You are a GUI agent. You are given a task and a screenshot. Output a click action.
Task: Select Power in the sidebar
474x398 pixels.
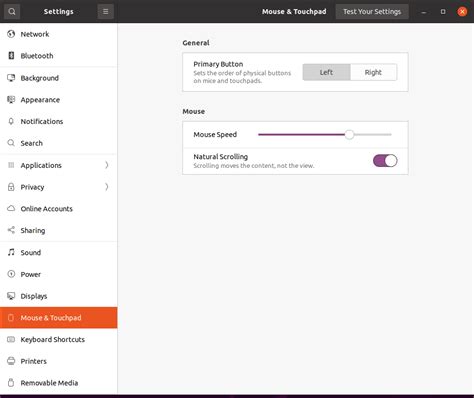click(x=59, y=274)
